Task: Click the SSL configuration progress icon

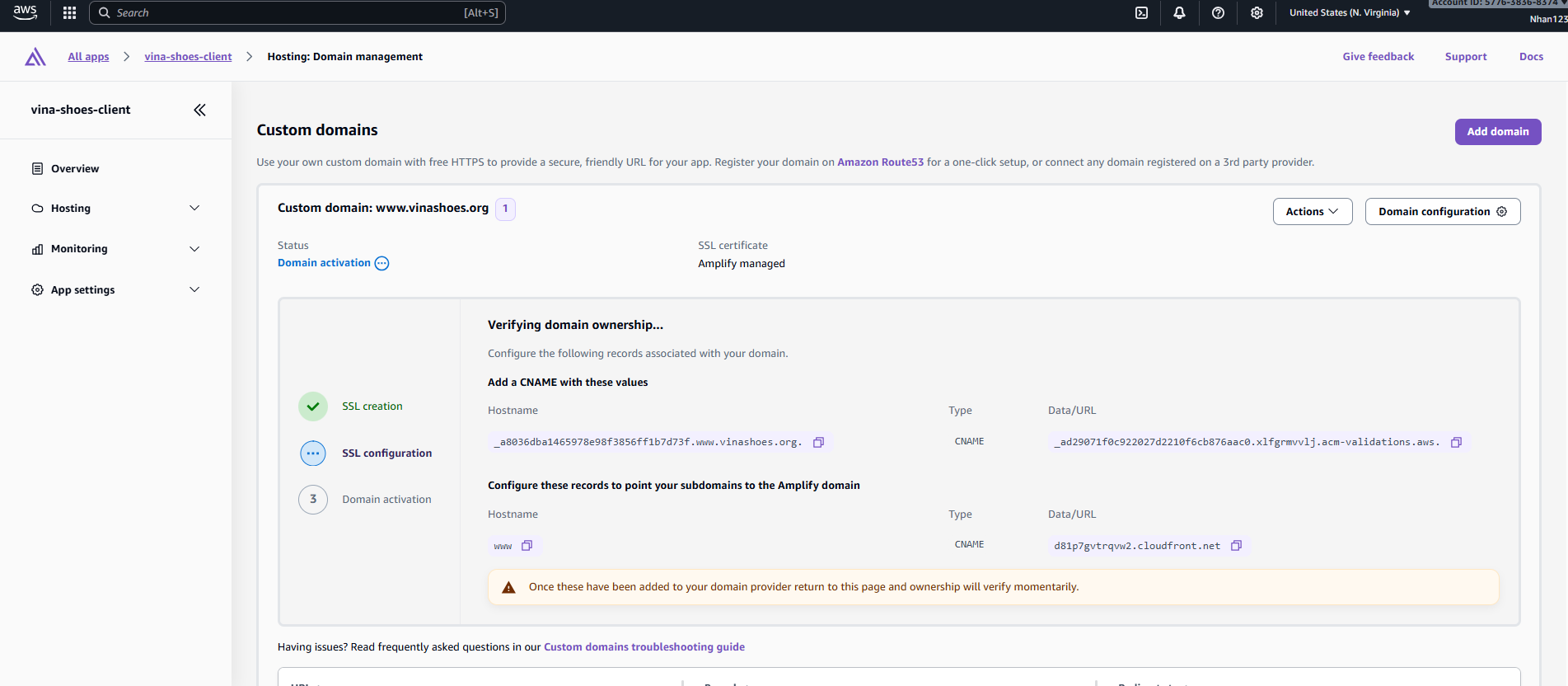Action: point(313,453)
